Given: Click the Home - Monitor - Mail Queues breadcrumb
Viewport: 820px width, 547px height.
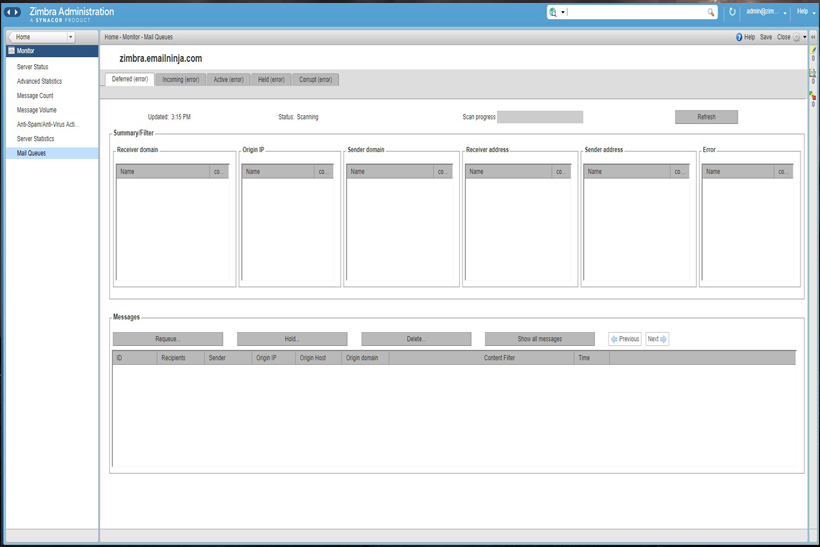Looking at the screenshot, I should pyautogui.click(x=139, y=37).
